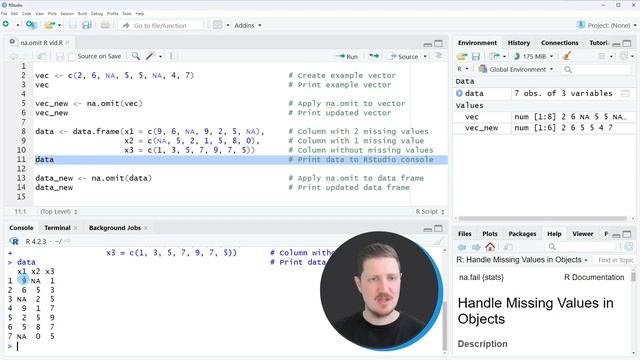The height and width of the screenshot is (360, 640).
Task: Click the refresh icon in Help pane
Action: [x=629, y=247]
